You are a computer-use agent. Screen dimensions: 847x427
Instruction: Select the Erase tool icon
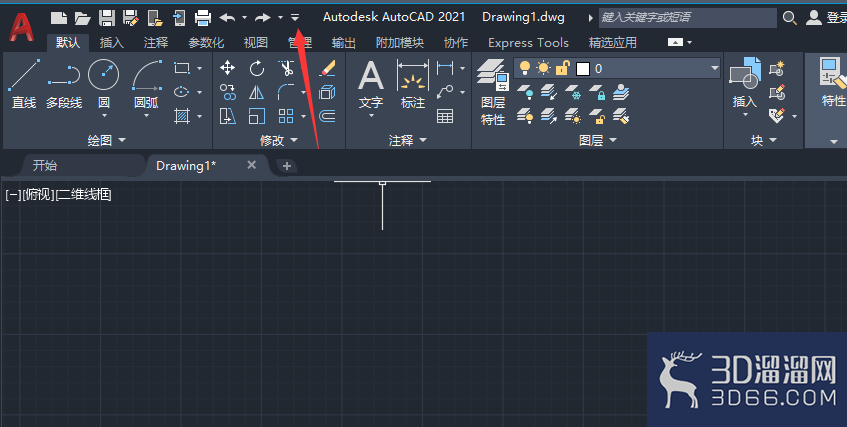point(327,68)
